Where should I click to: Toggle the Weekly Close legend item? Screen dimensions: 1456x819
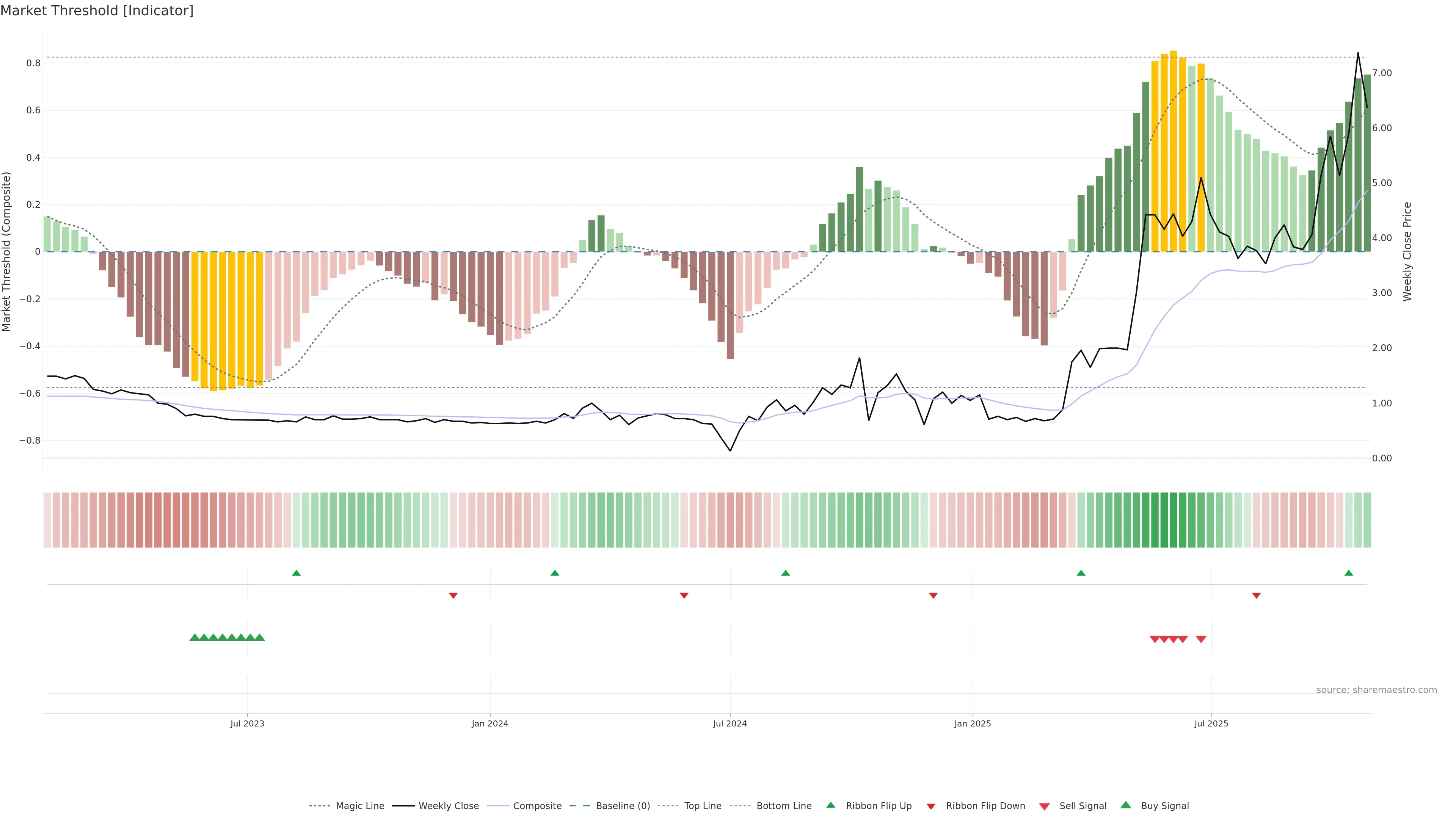[448, 806]
